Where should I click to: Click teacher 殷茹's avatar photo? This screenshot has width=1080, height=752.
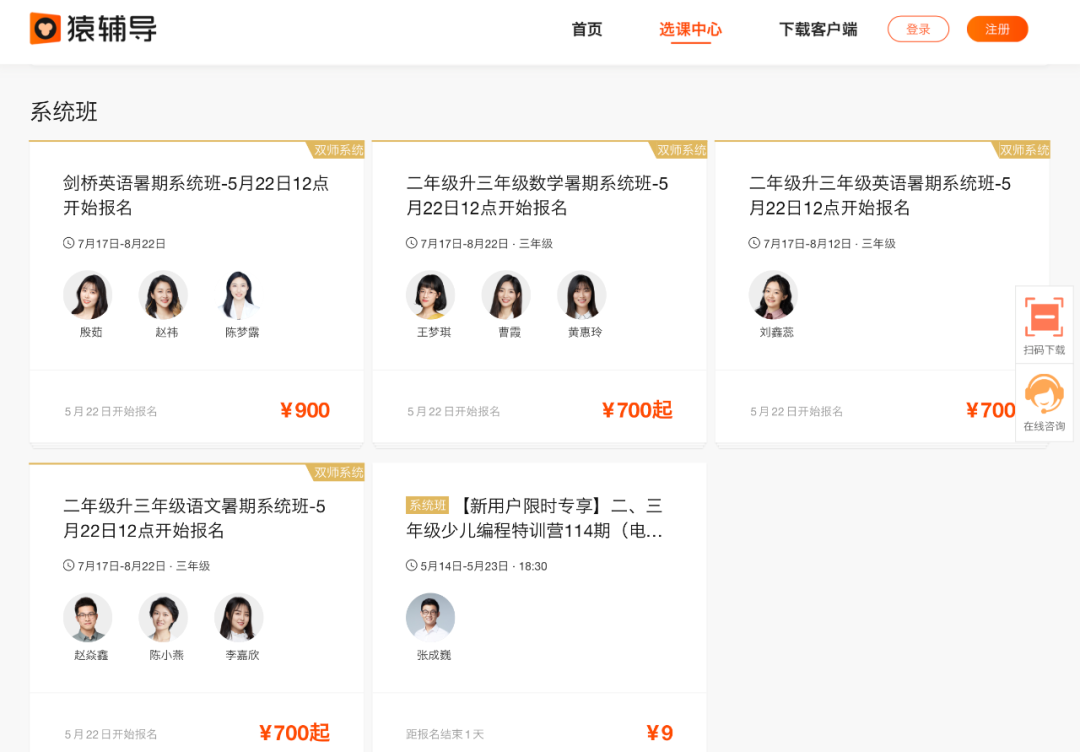[x=87, y=294]
